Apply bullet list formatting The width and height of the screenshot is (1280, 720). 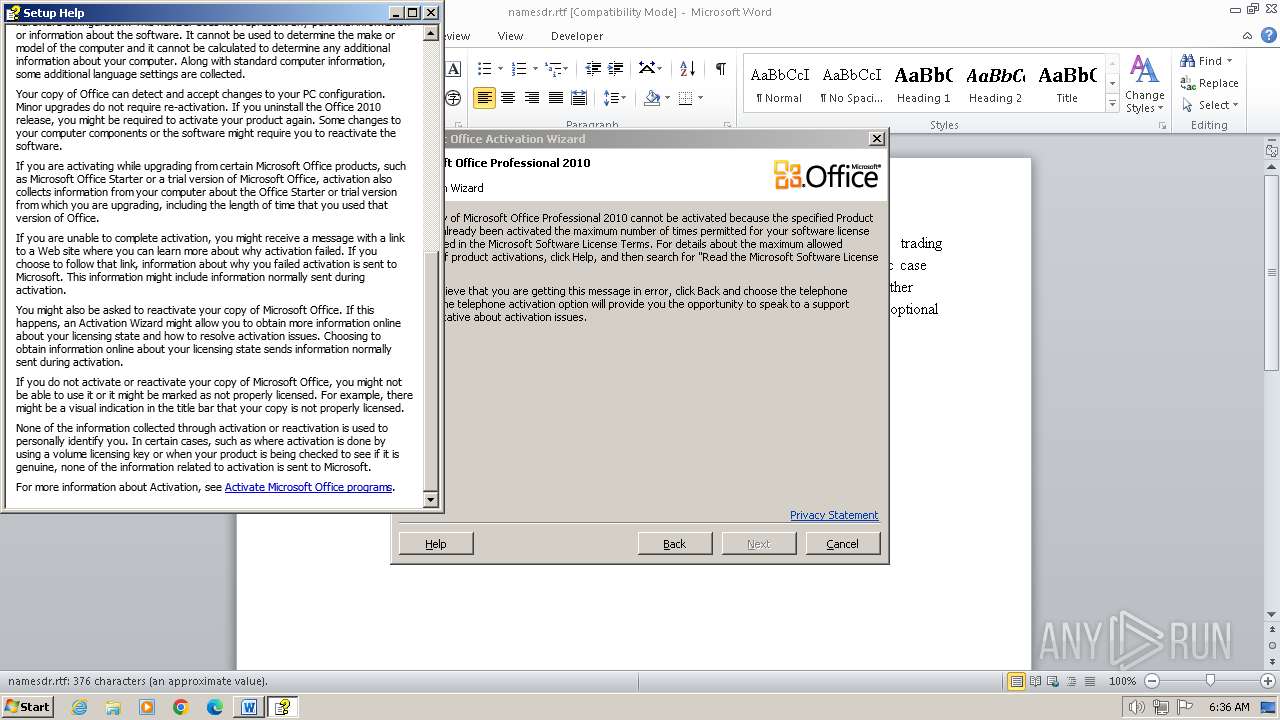click(485, 68)
